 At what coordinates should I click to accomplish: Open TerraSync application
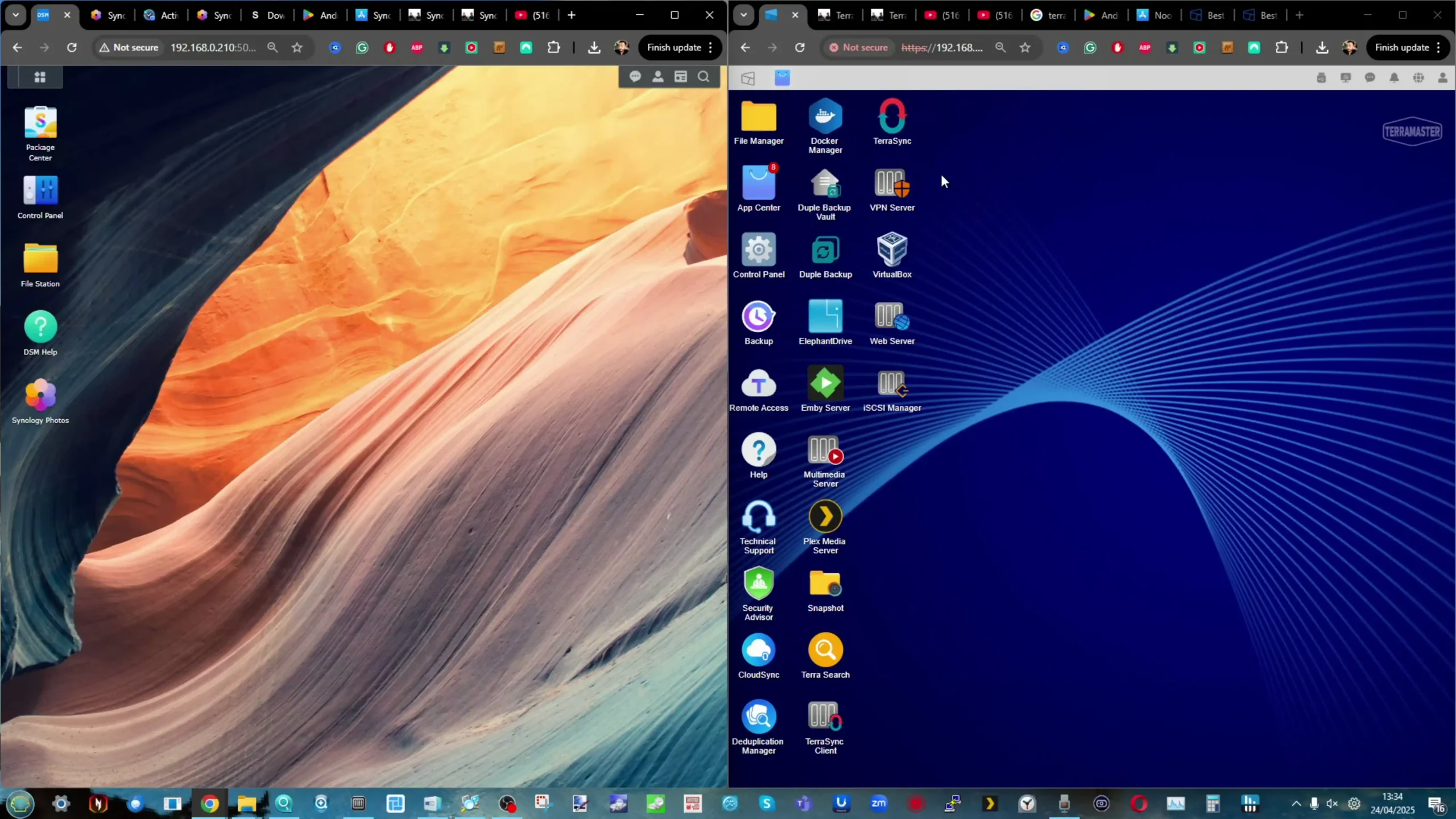pyautogui.click(x=892, y=123)
